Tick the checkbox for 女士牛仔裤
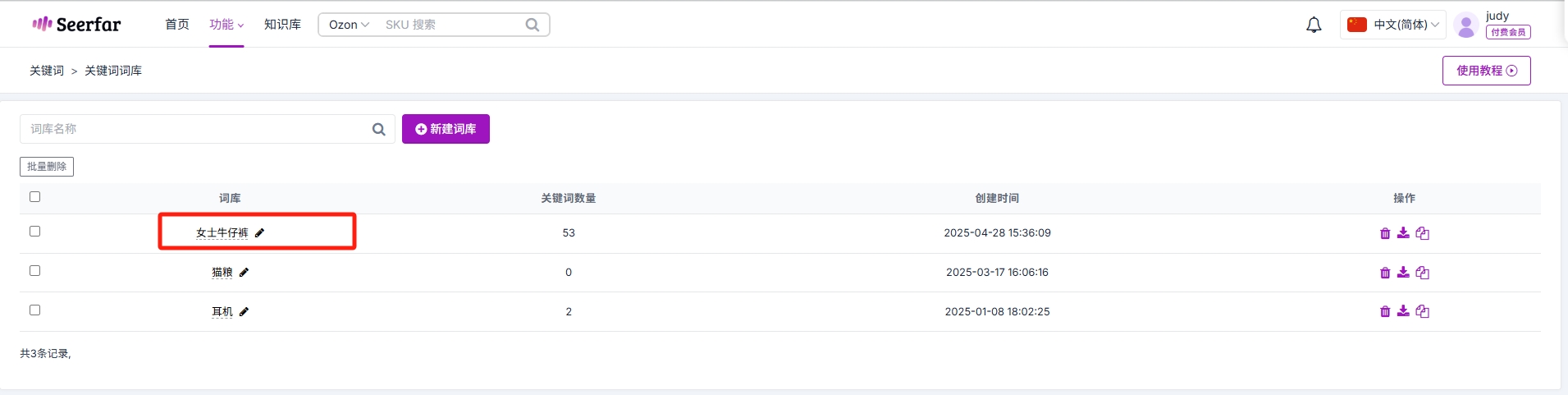 pos(34,232)
